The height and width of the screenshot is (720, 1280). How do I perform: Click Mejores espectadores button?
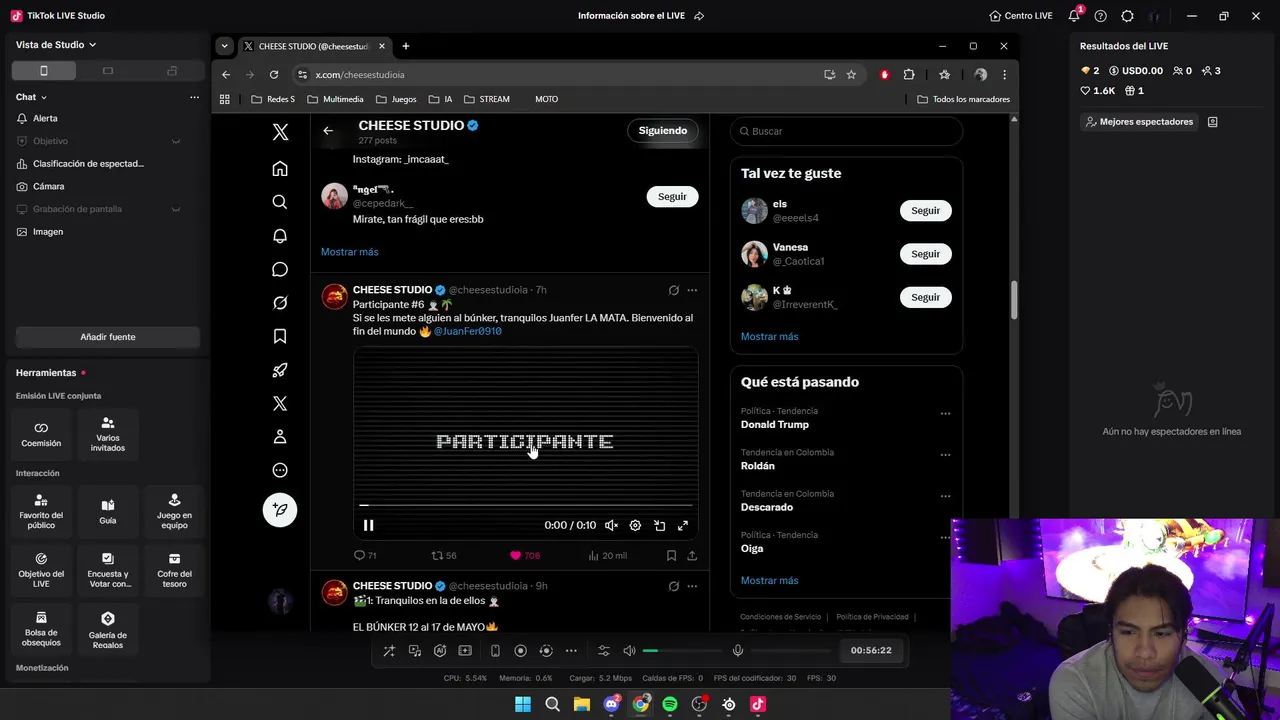(x=1139, y=122)
